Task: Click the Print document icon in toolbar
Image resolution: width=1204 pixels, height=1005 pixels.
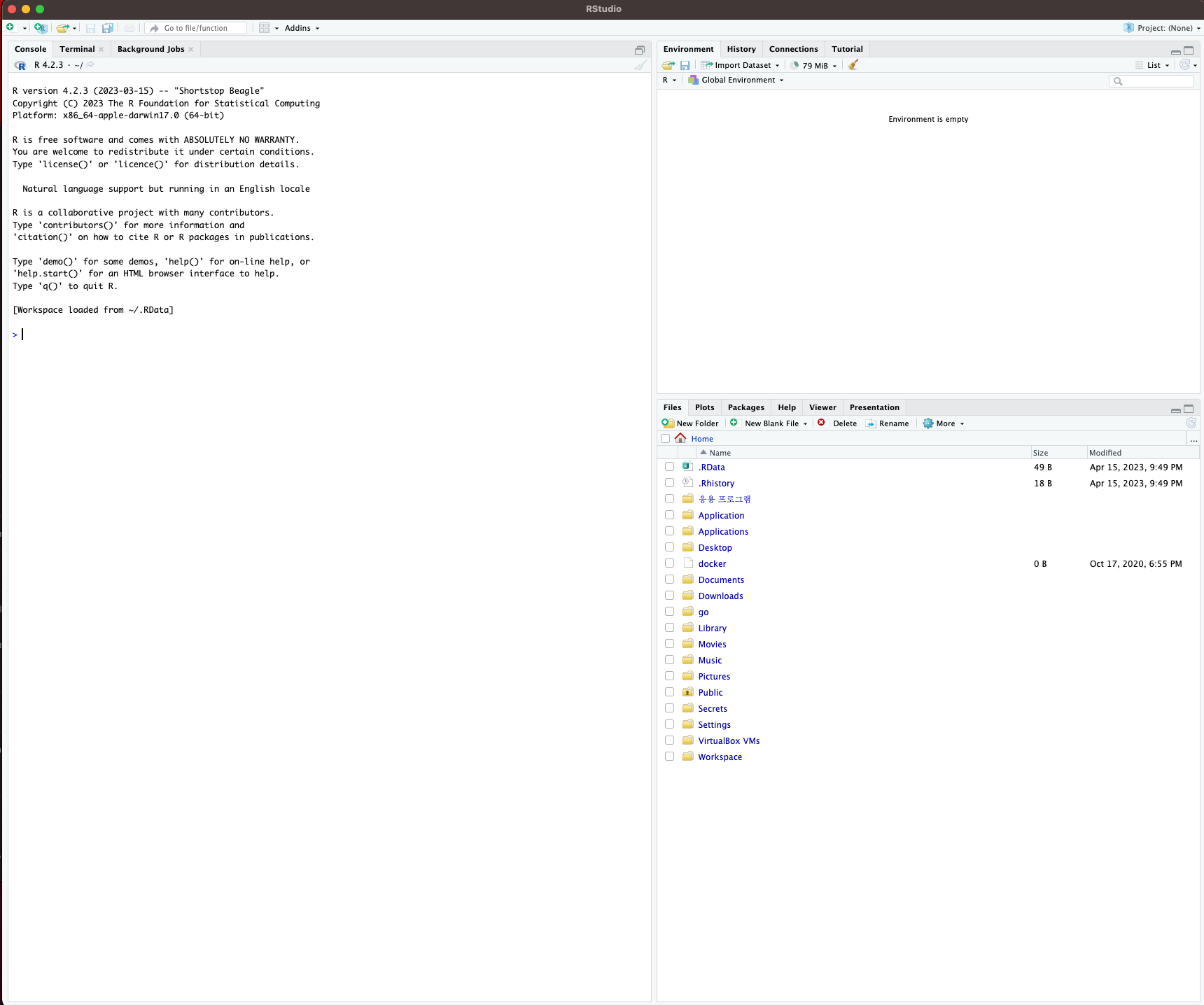Action: click(x=129, y=28)
